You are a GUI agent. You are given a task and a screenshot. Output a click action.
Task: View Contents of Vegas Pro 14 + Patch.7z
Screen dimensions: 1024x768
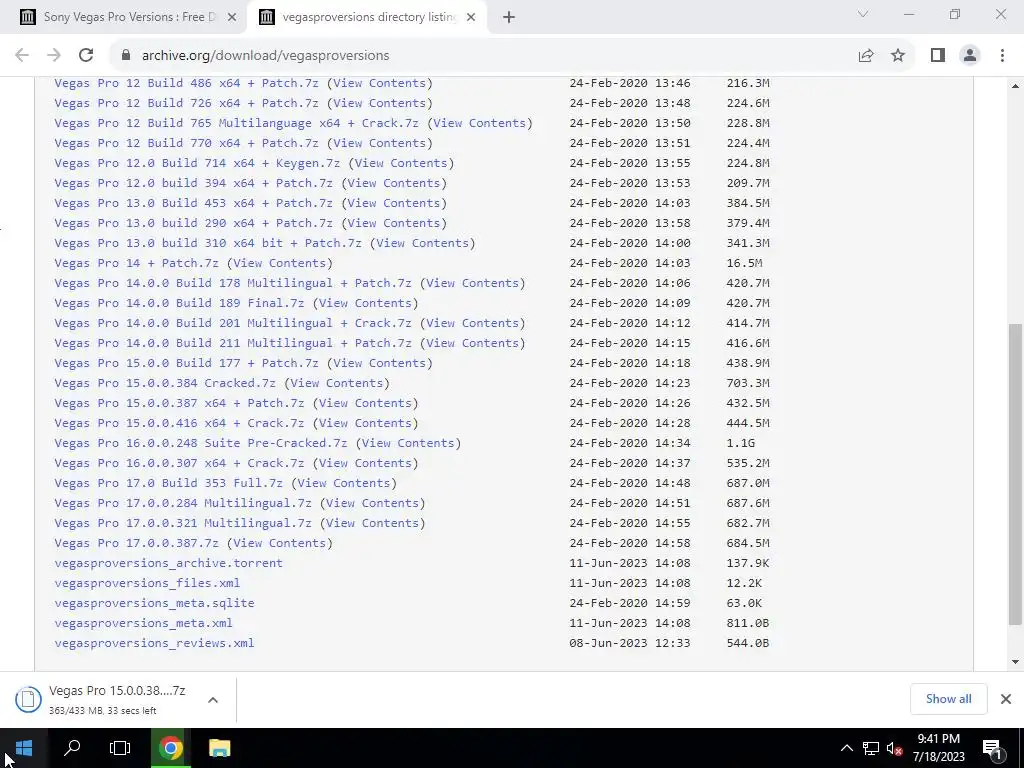(x=280, y=263)
